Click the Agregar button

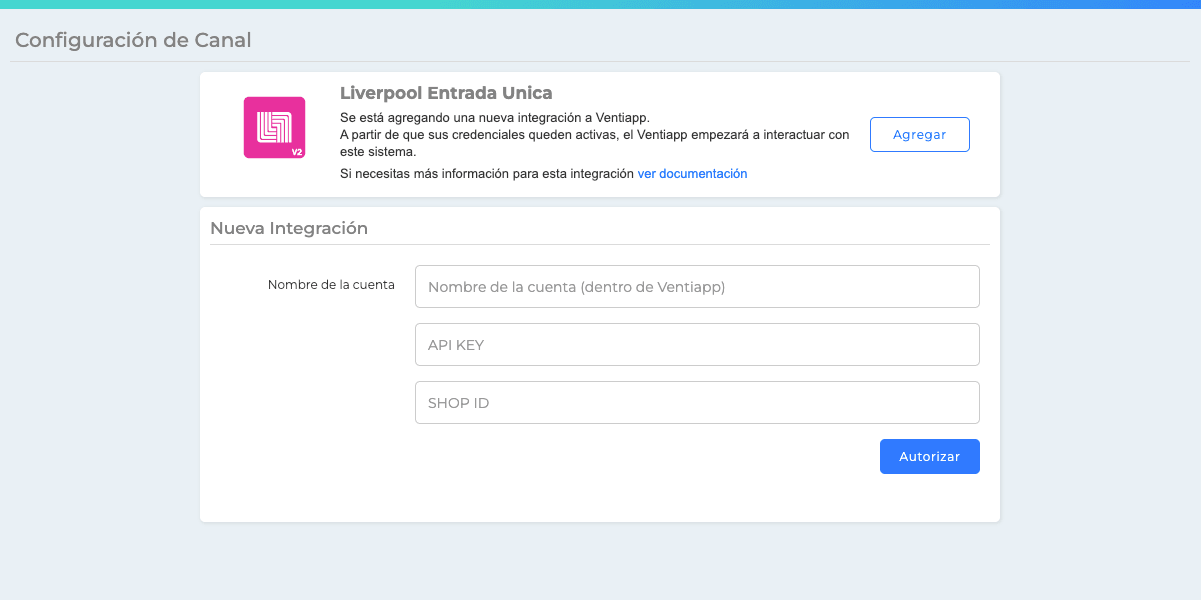point(919,134)
